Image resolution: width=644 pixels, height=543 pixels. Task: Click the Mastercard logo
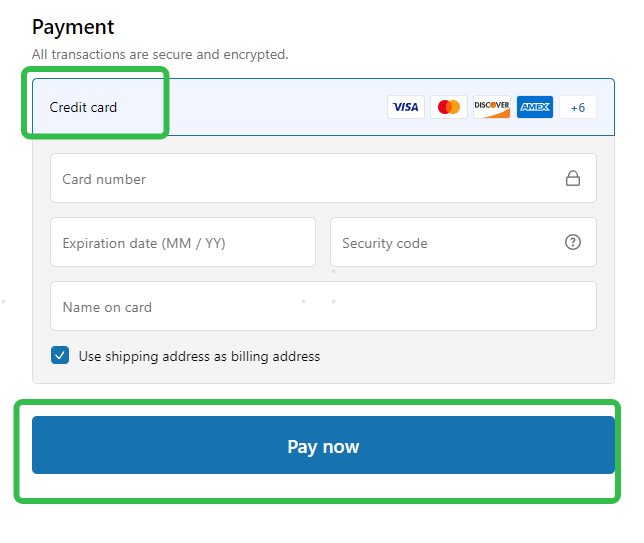click(449, 107)
